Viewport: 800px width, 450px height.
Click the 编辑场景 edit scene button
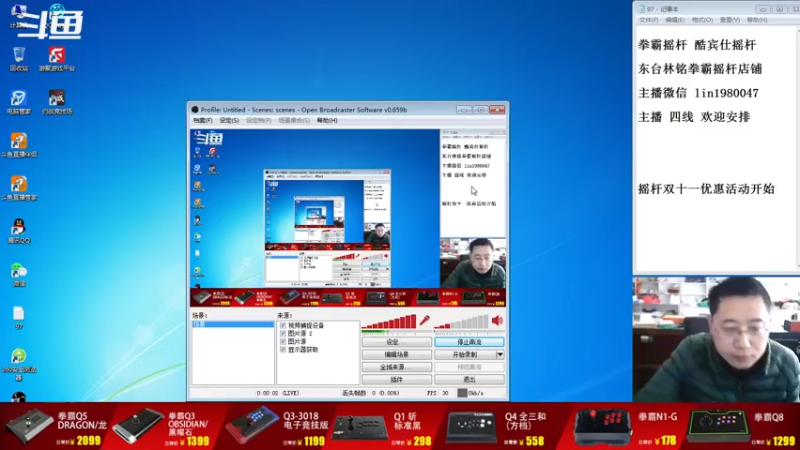(396, 355)
